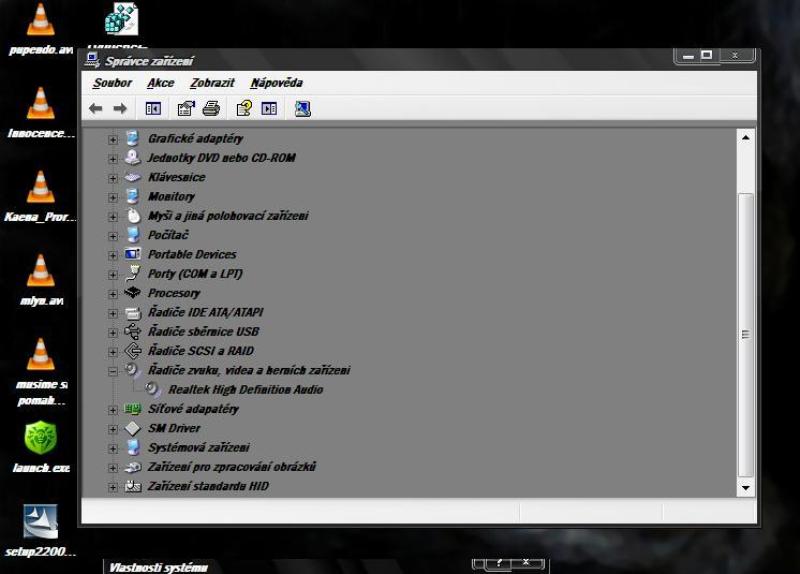Collapse Řadiče zvuku, videa a herních zařízení

tap(113, 371)
